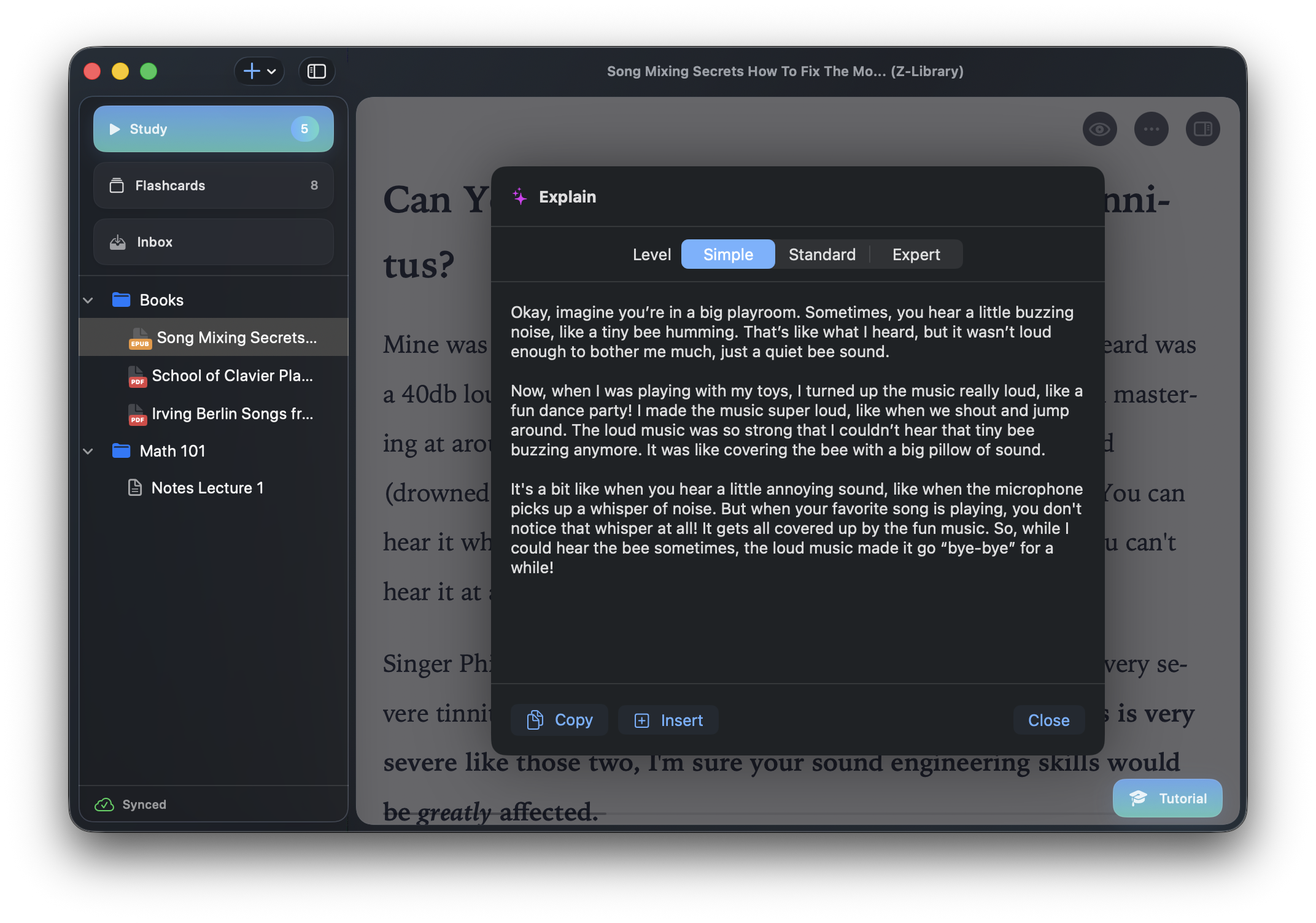Click the plus icon to add content

pos(250,71)
